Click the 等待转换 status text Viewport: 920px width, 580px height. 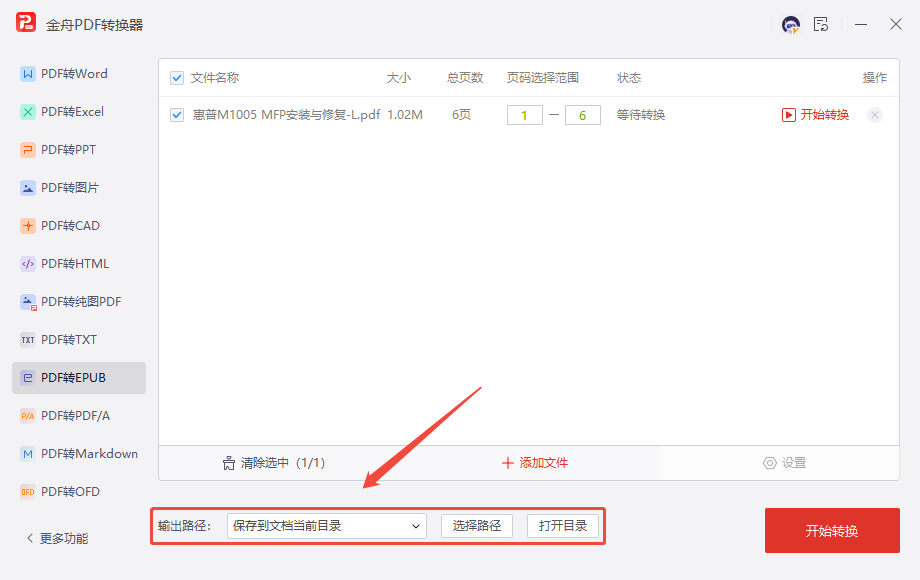click(x=641, y=115)
